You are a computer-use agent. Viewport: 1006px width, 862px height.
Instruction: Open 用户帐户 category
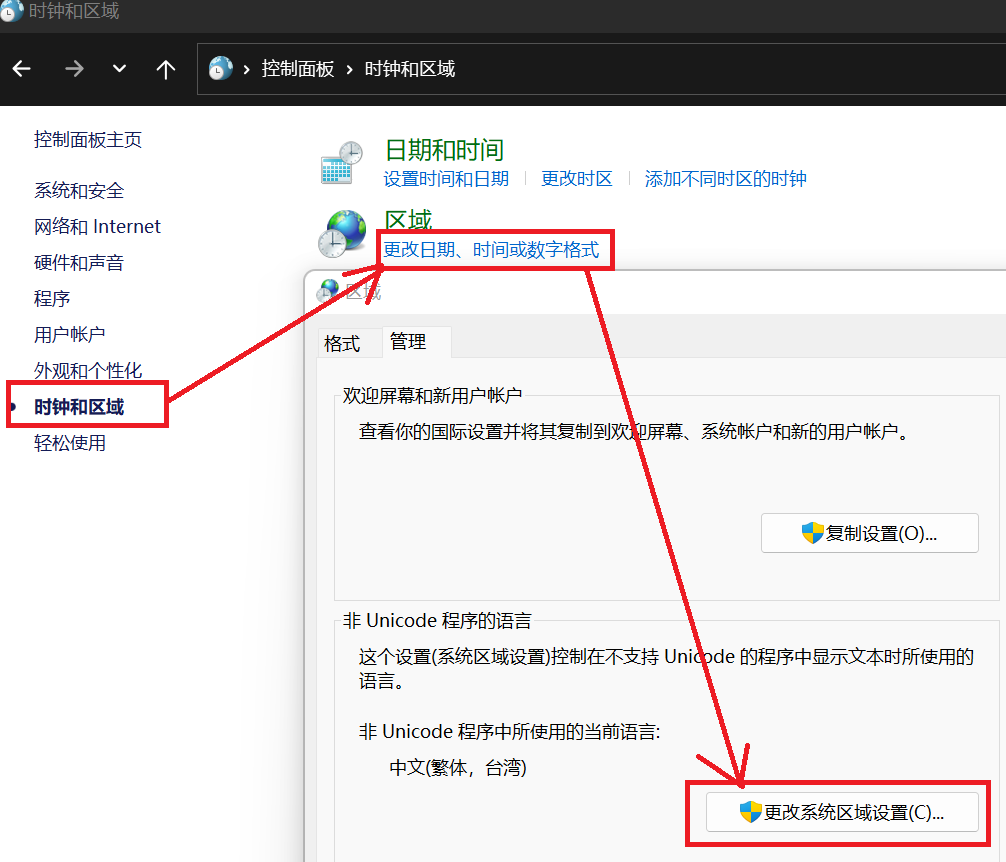pyautogui.click(x=70, y=334)
